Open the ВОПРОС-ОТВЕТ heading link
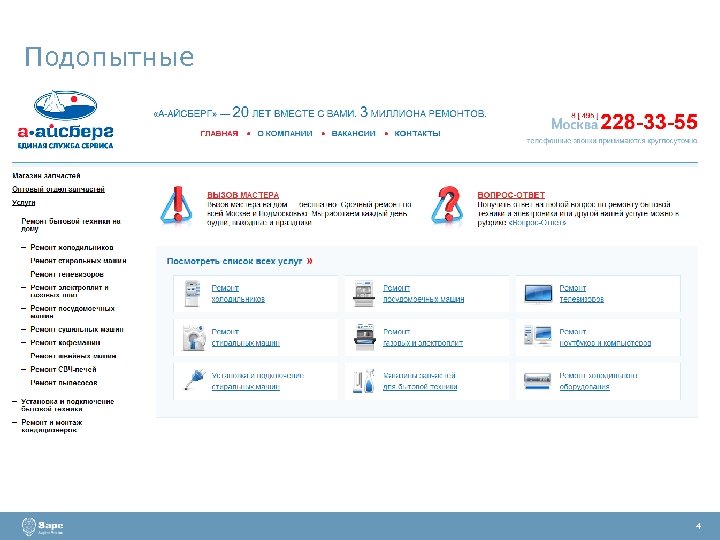 511,195
